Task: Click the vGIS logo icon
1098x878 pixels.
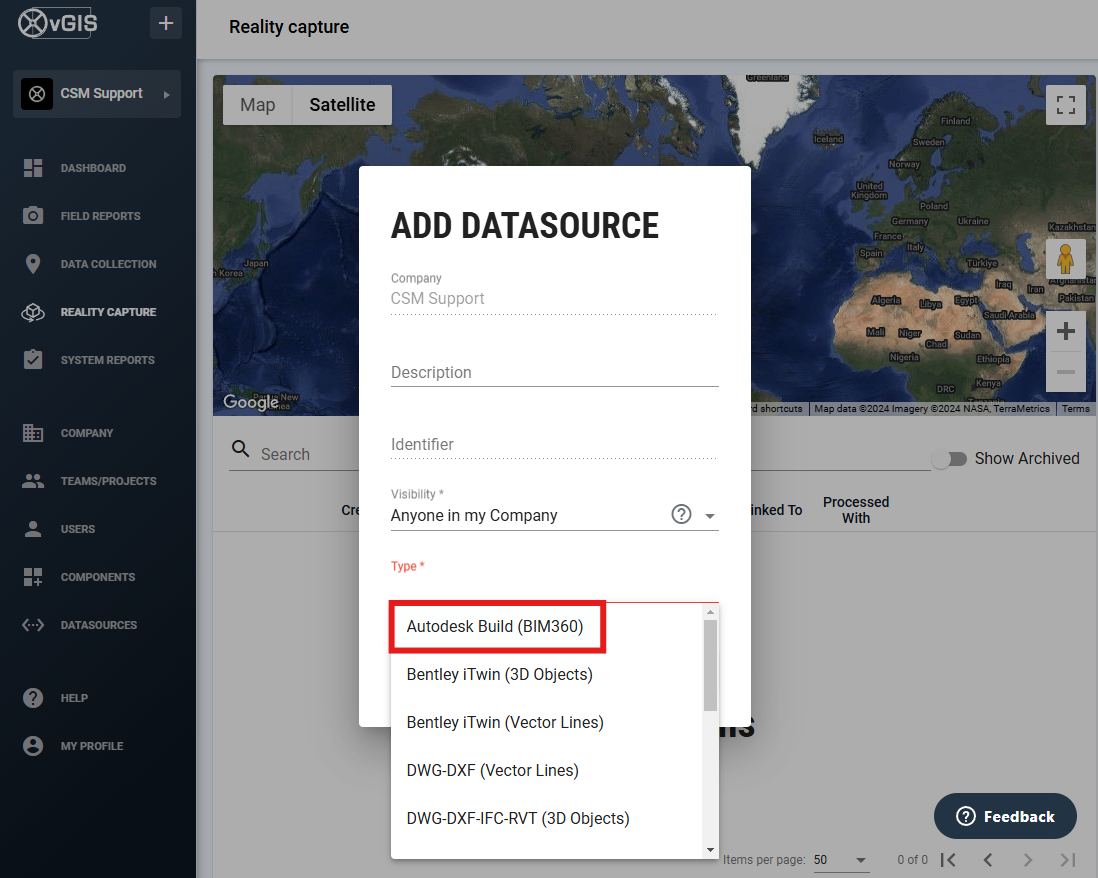Action: [x=57, y=23]
